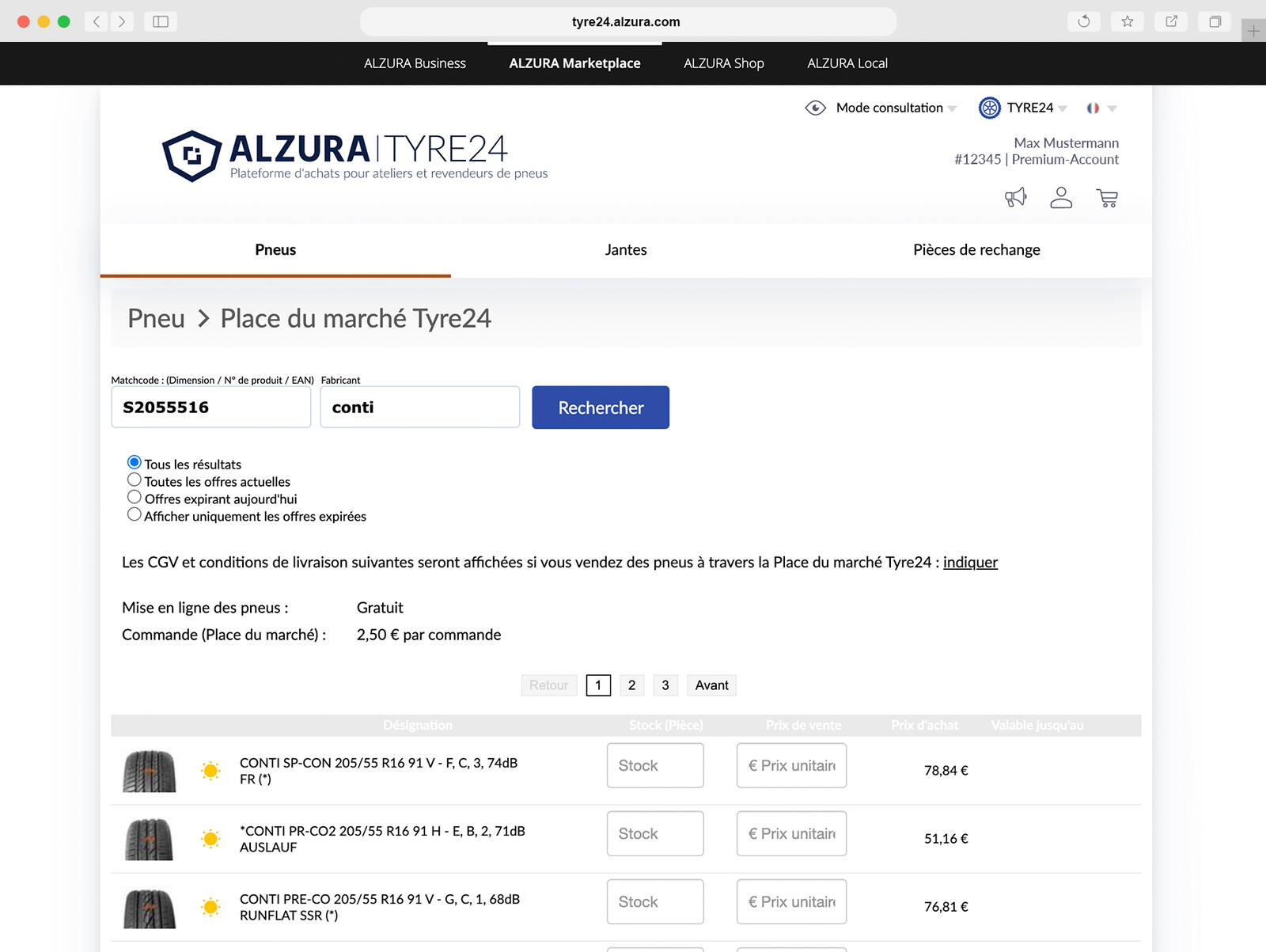Click the eye icon for consultation mode
This screenshot has width=1266, height=952.
(815, 108)
